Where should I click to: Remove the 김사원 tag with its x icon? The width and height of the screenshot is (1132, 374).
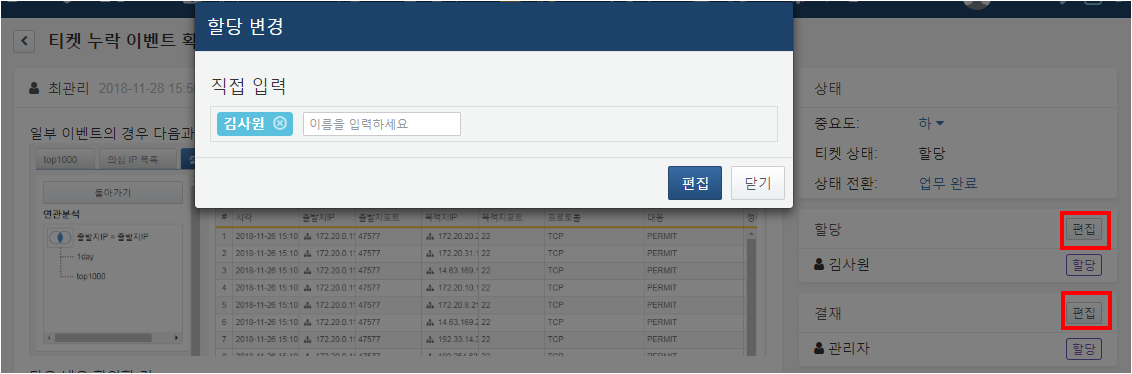click(x=280, y=123)
